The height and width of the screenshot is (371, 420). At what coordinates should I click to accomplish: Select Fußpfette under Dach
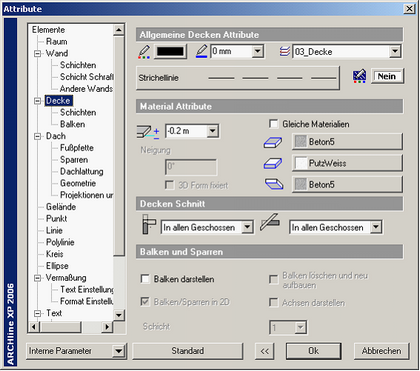click(x=77, y=148)
